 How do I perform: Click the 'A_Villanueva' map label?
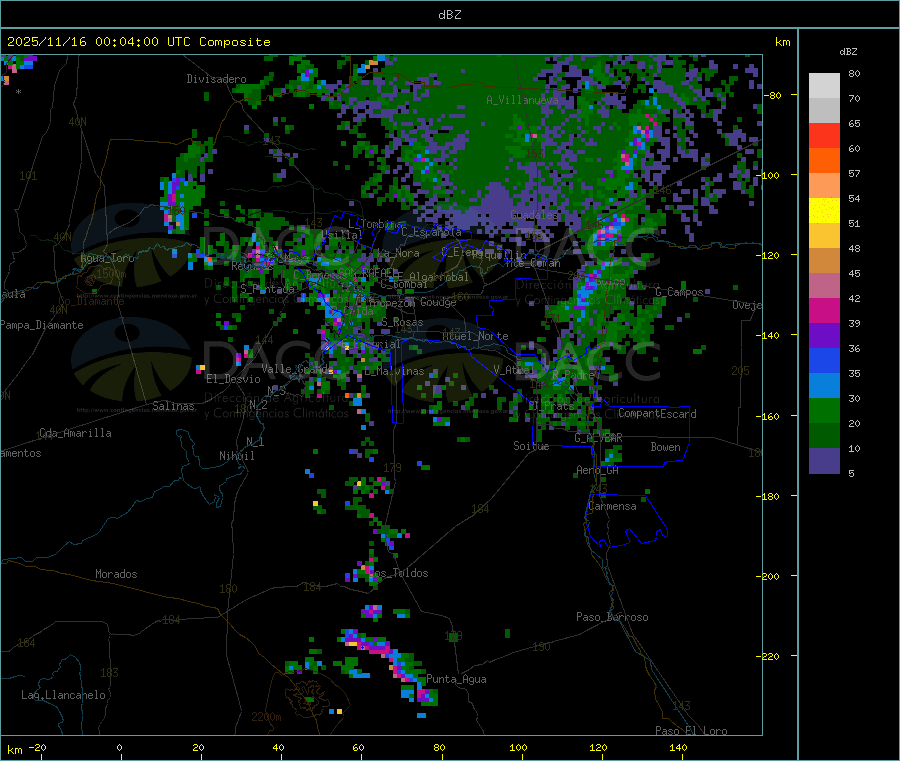pos(522,100)
